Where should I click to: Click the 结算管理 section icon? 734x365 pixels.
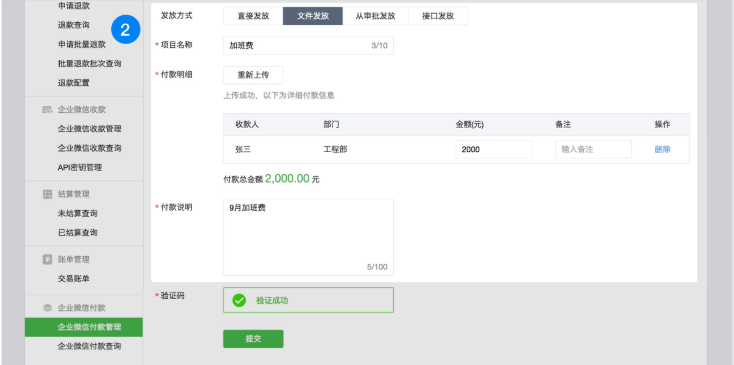click(47, 194)
